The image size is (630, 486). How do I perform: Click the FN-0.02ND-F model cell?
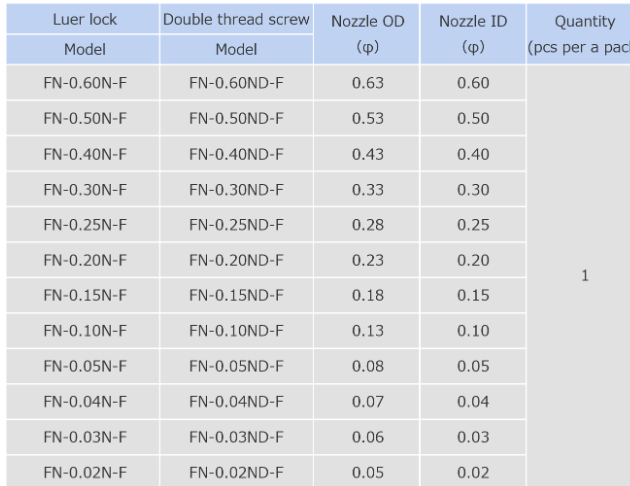[x=237, y=472]
